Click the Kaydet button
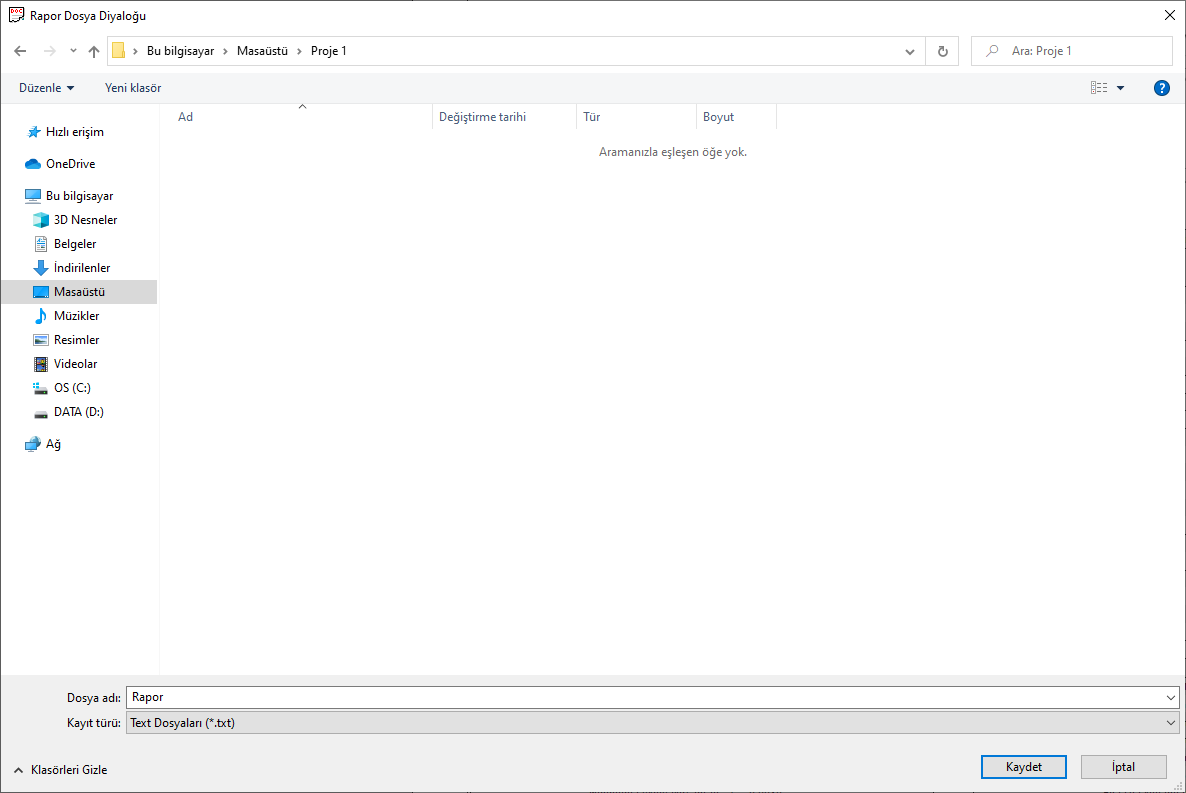Screen dimensions: 1186x793 [1023, 767]
